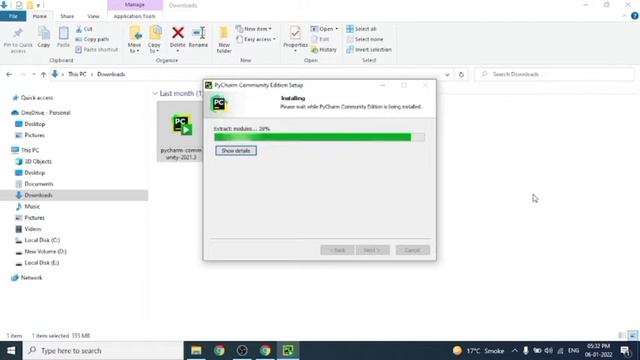The height and width of the screenshot is (360, 640).
Task: Click the Manage contextual tab
Action: pos(135,5)
